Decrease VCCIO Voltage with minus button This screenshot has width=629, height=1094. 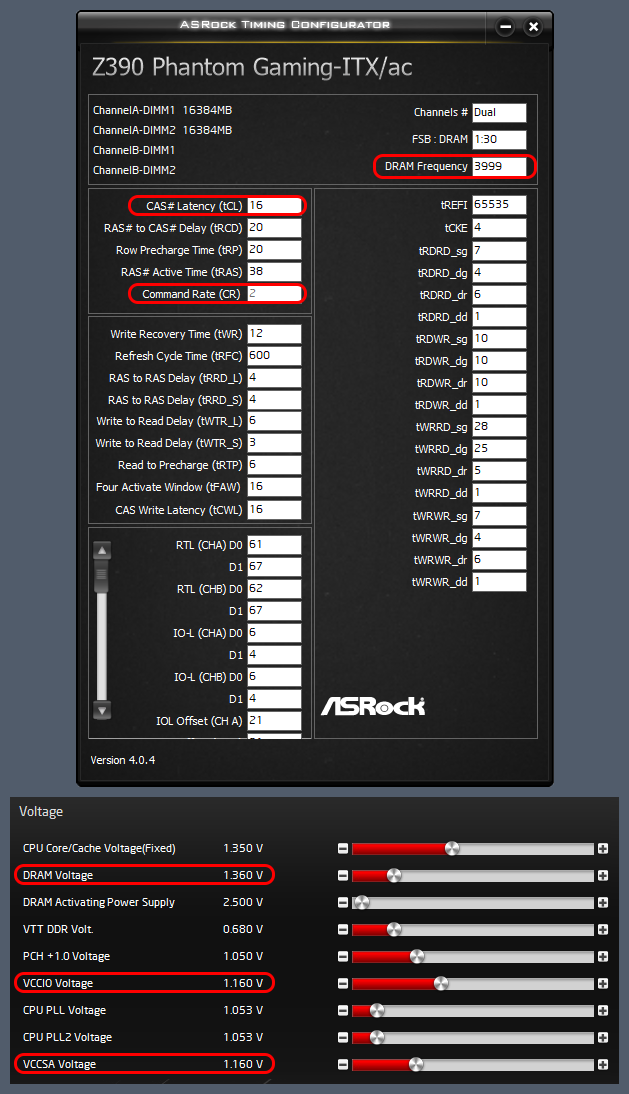342,983
